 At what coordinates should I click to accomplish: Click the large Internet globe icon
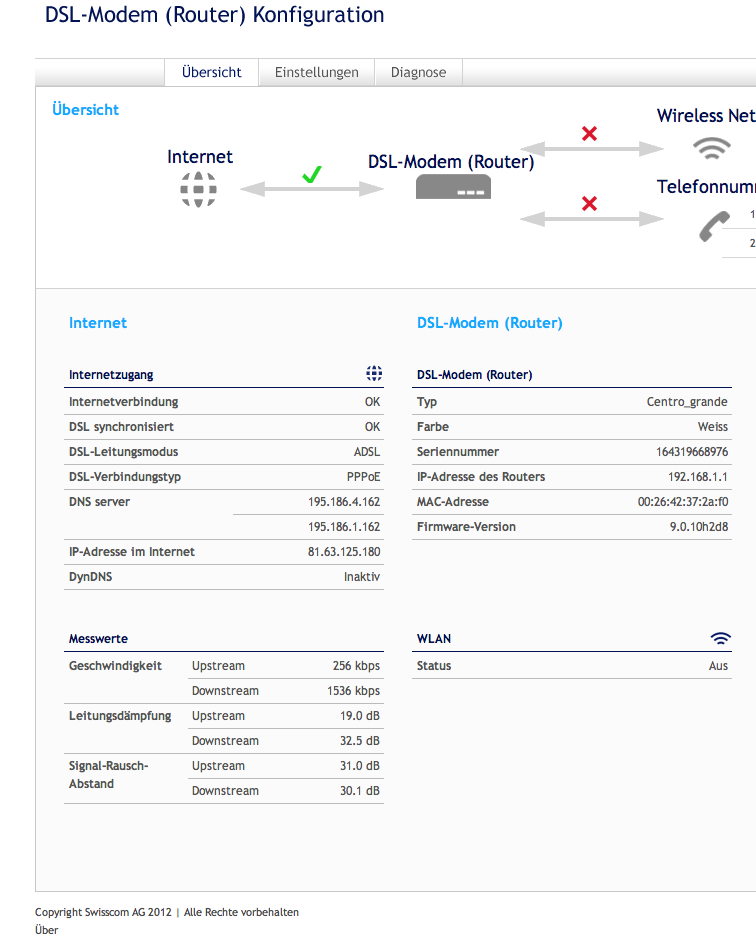(x=198, y=189)
